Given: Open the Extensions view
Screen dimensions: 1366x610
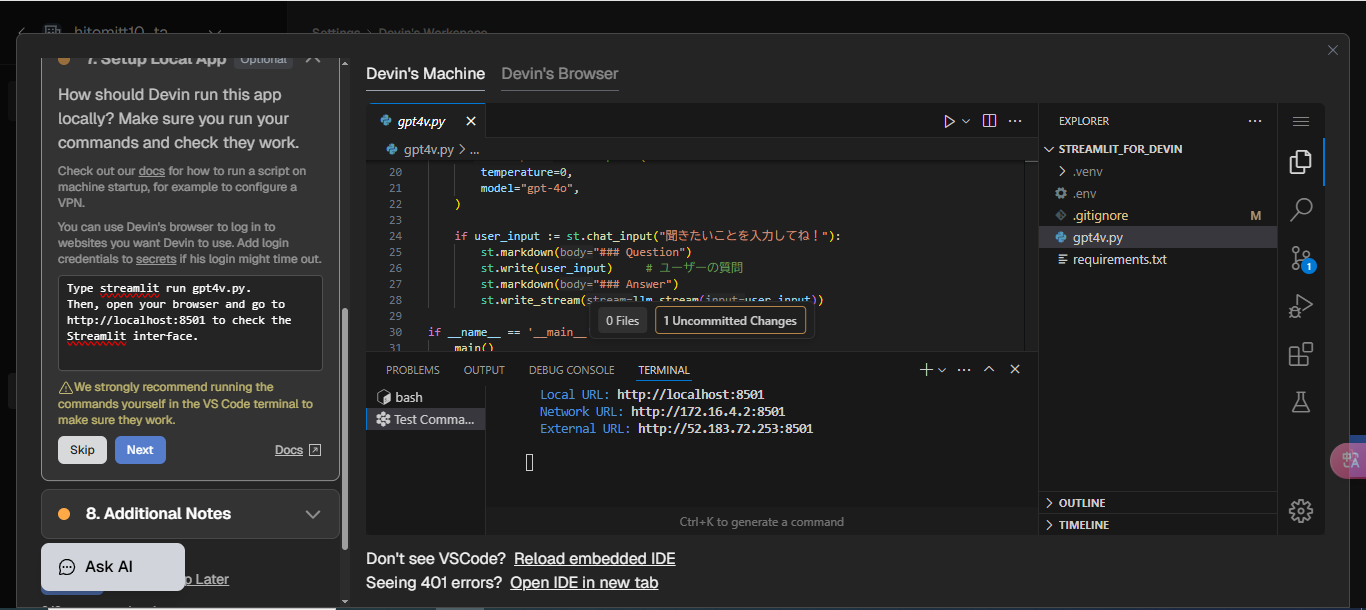Looking at the screenshot, I should pyautogui.click(x=1300, y=354).
